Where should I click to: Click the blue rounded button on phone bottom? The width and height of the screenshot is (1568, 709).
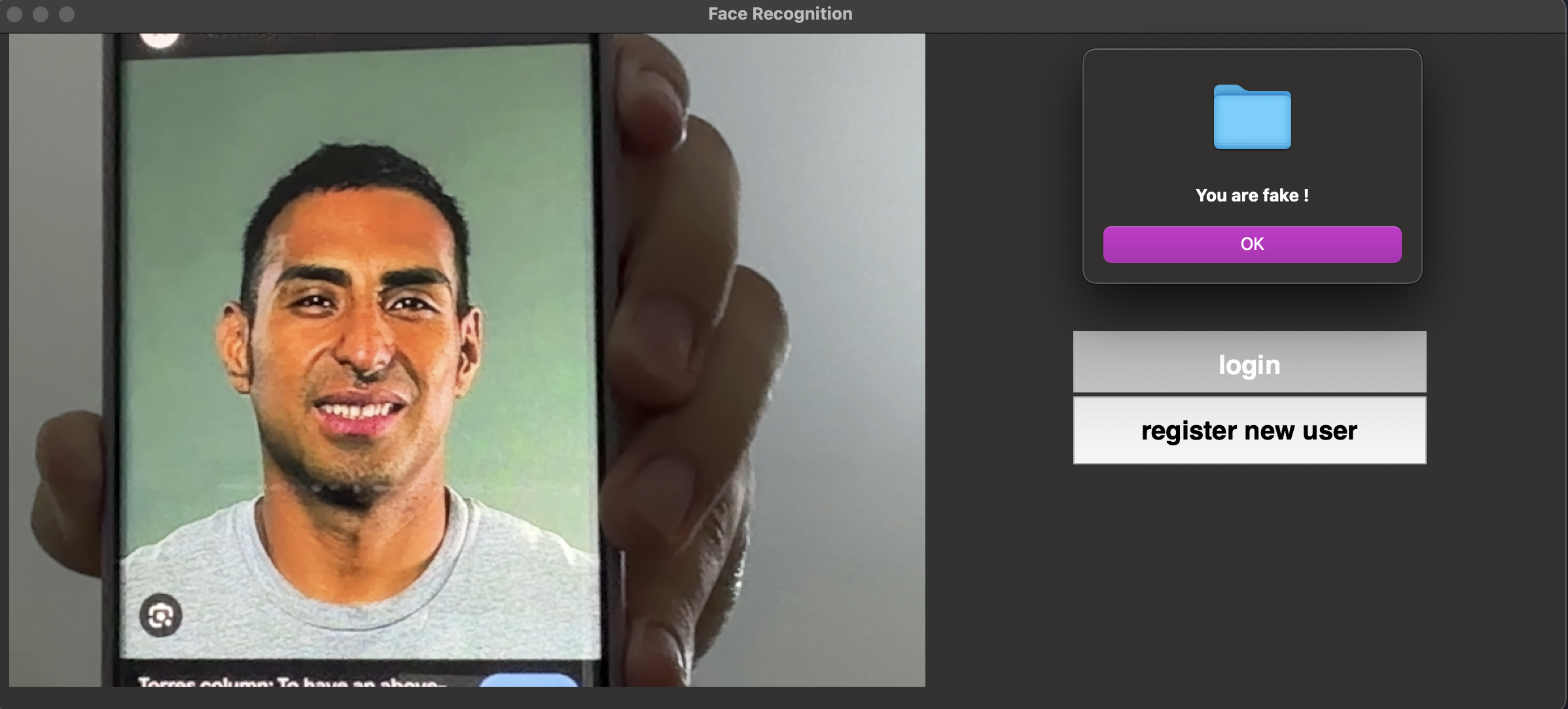tap(529, 681)
